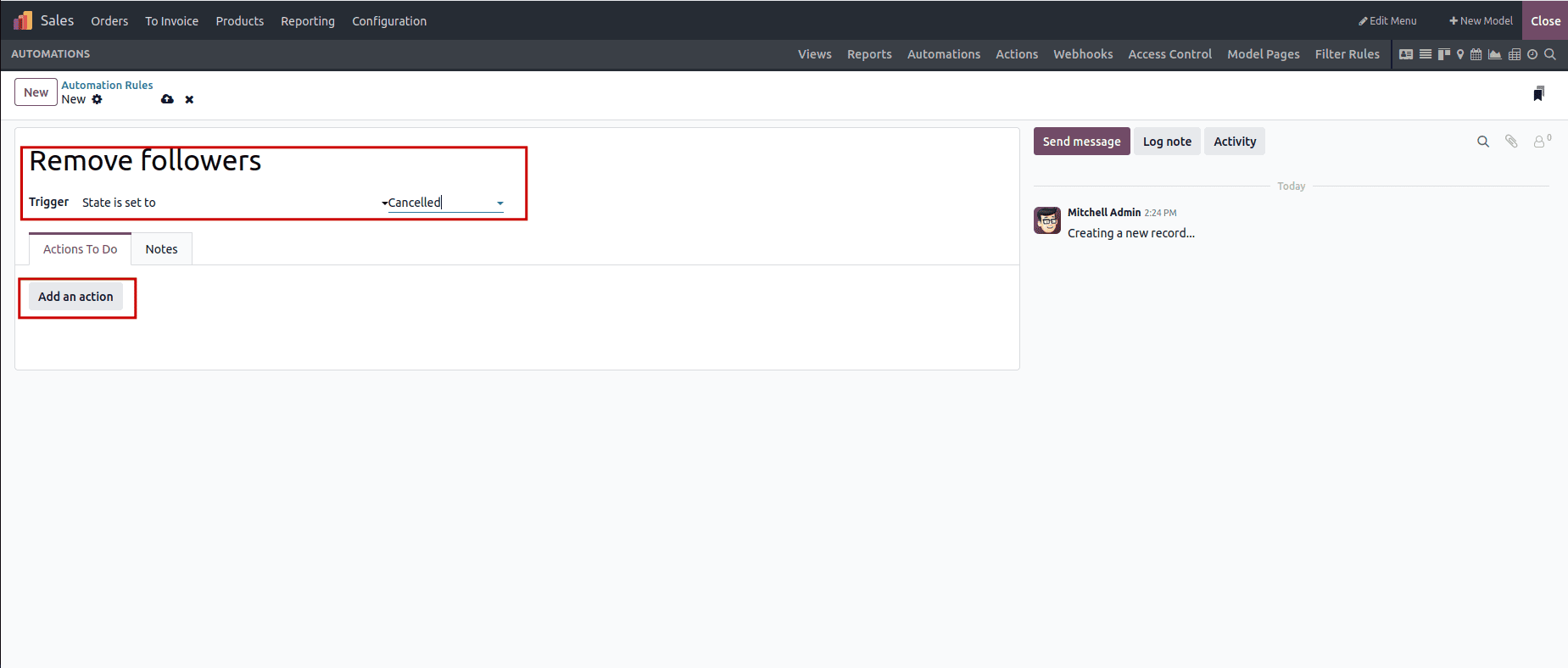Click the New record button
The height and width of the screenshot is (668, 1568).
(36, 92)
